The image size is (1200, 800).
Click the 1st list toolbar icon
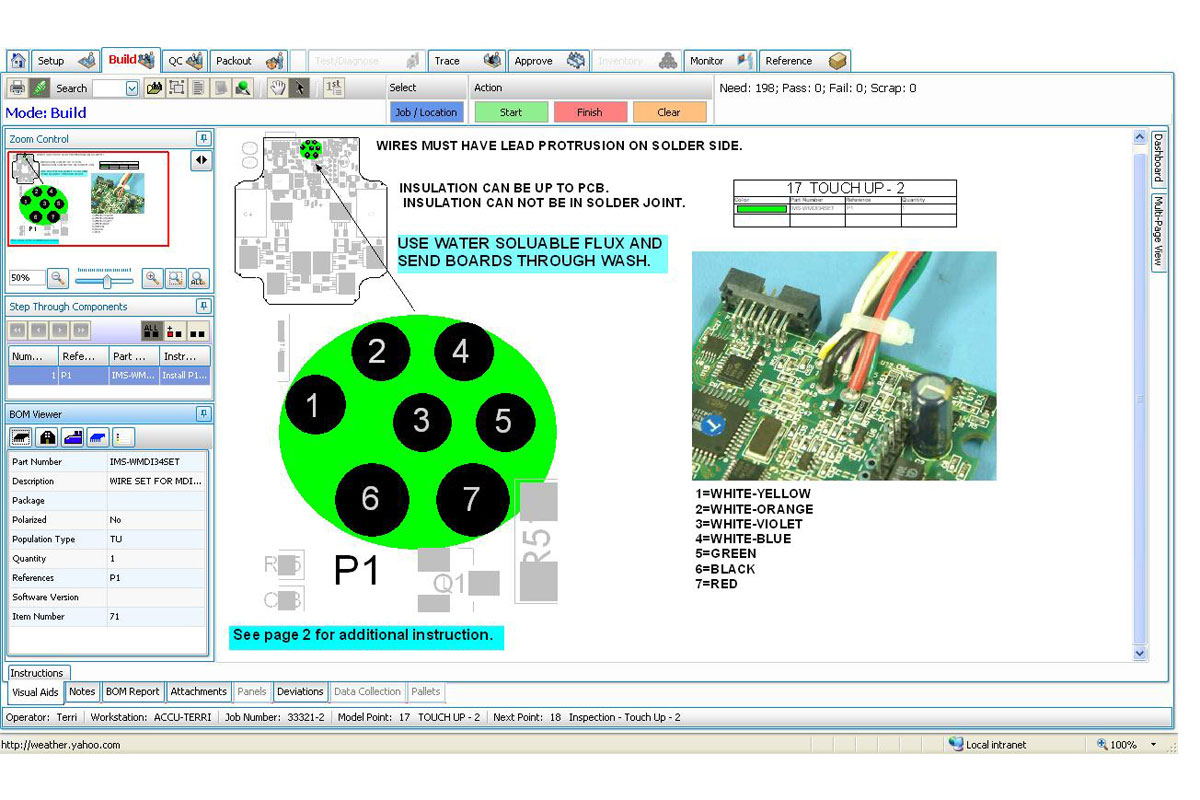coord(334,88)
